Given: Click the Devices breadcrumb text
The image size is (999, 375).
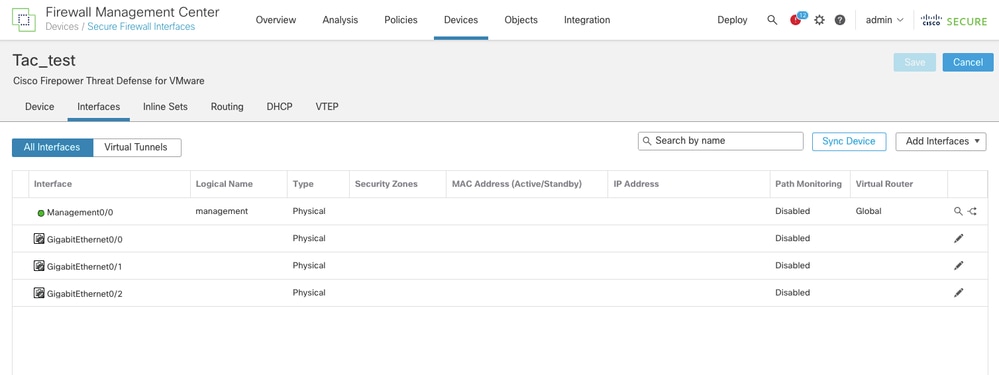Looking at the screenshot, I should click(x=62, y=27).
